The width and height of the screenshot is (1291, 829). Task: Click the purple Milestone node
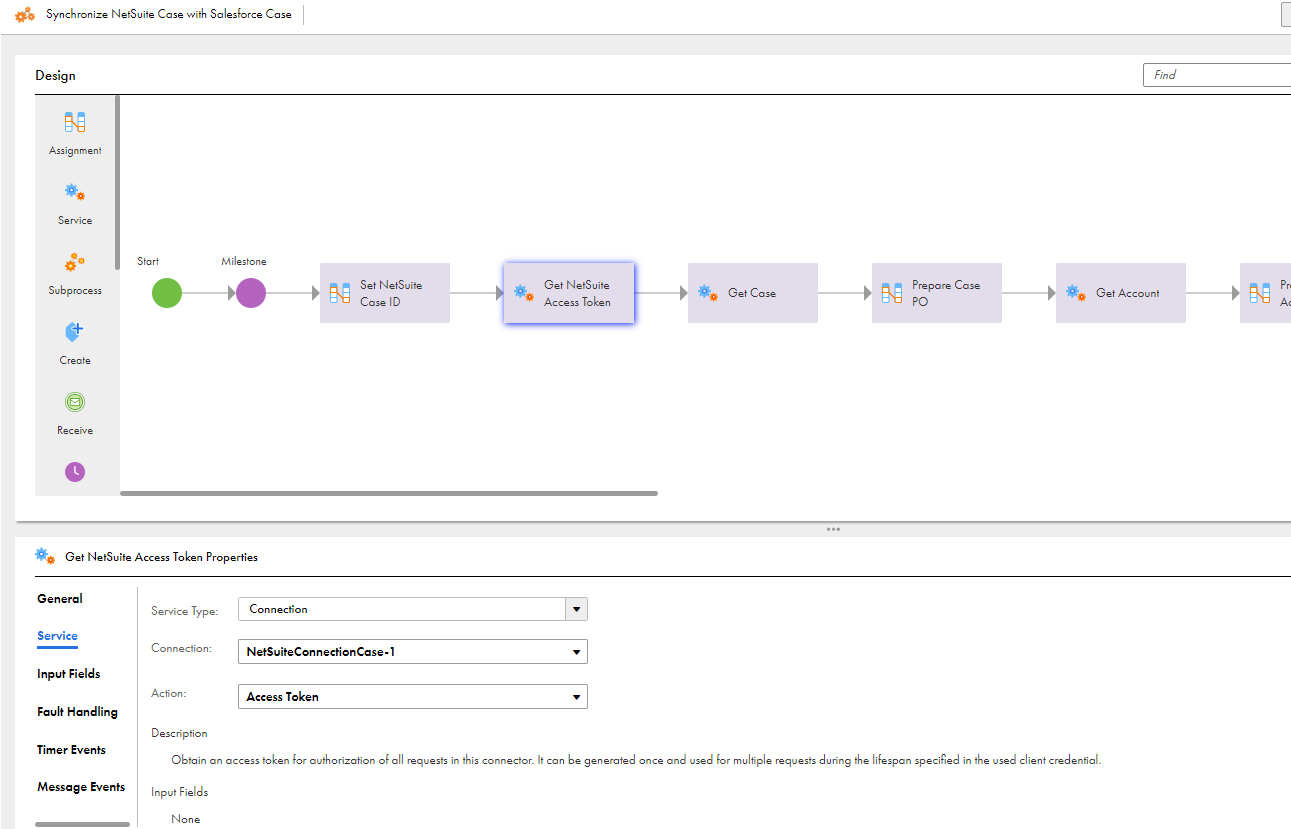click(251, 293)
